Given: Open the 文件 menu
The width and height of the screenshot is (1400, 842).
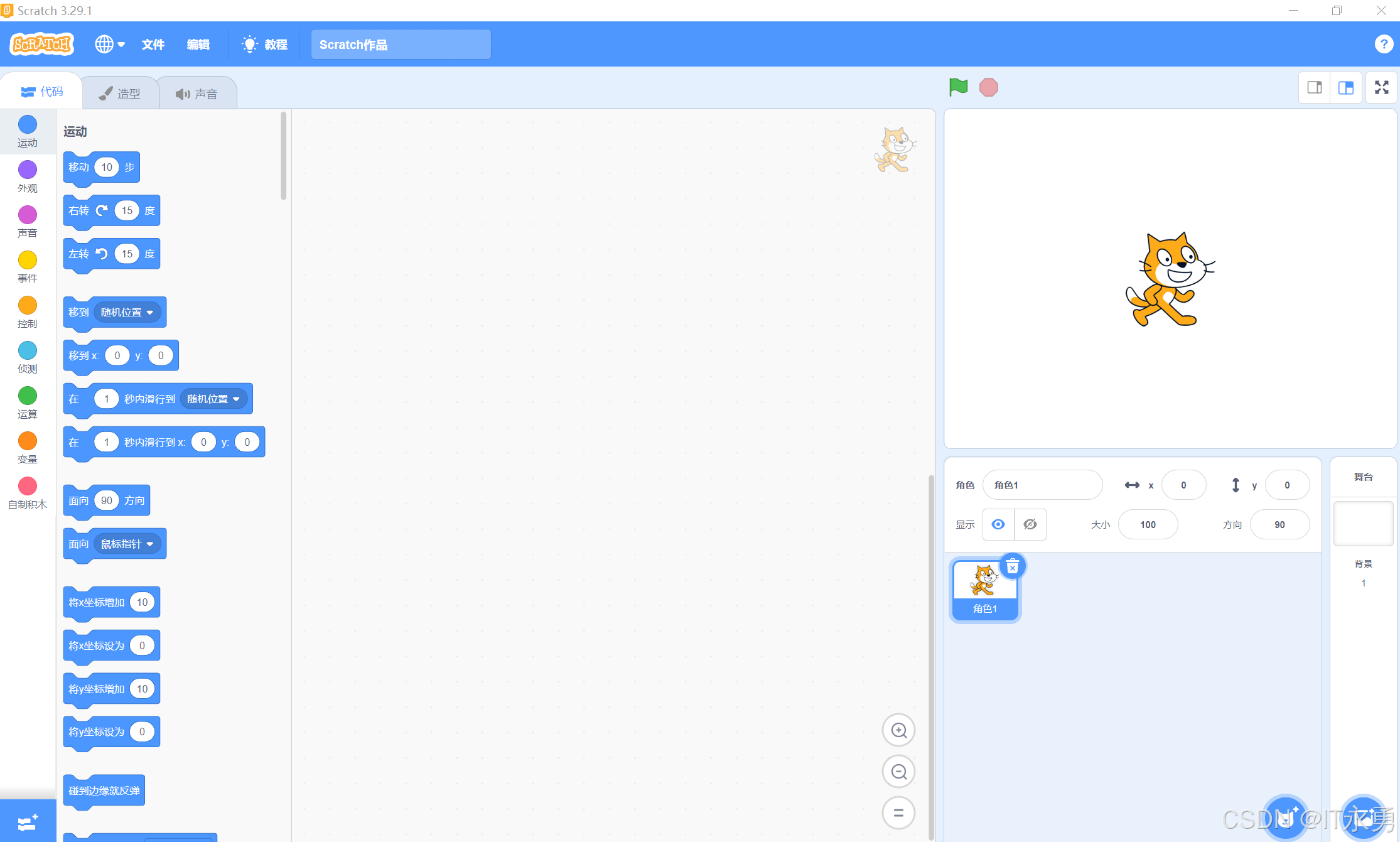Looking at the screenshot, I should click(x=153, y=44).
